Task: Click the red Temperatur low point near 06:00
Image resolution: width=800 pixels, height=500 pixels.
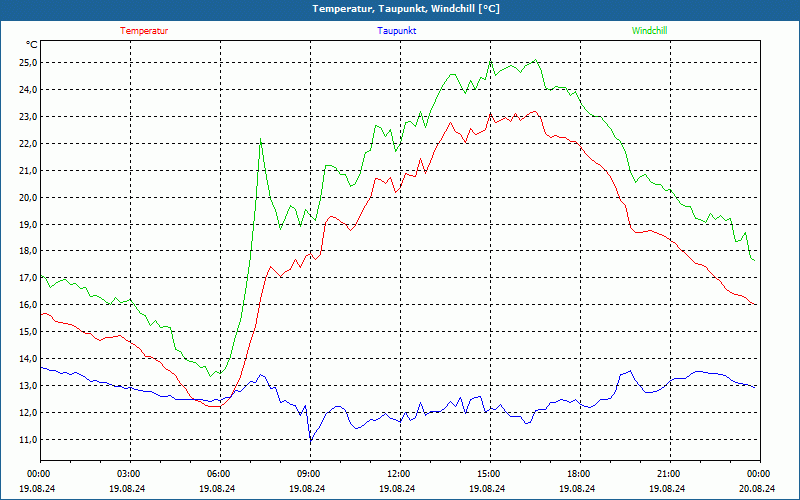Action: [x=215, y=406]
